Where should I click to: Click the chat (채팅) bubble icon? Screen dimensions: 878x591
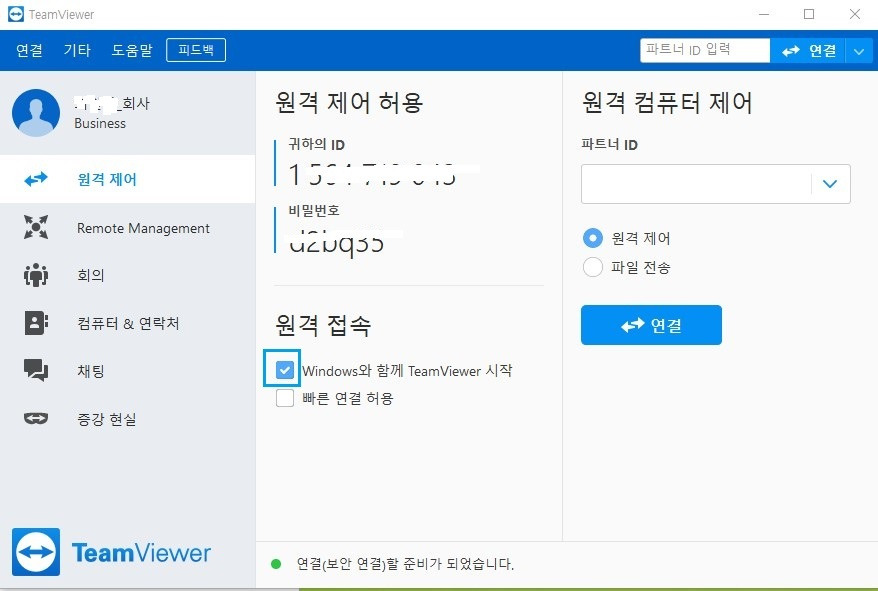pos(36,370)
